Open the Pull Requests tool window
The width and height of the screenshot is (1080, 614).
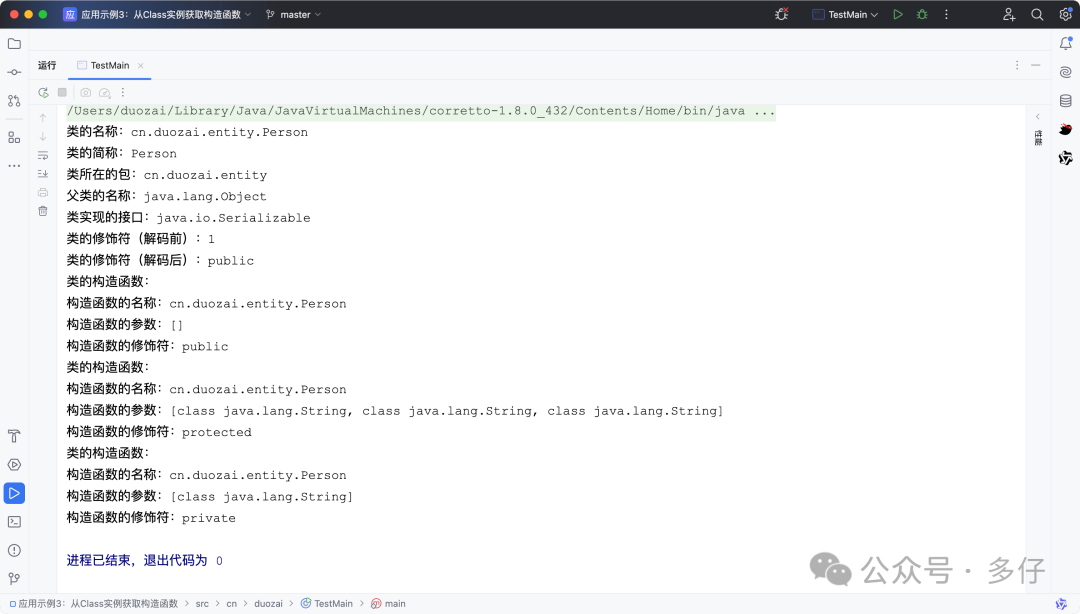(x=14, y=101)
